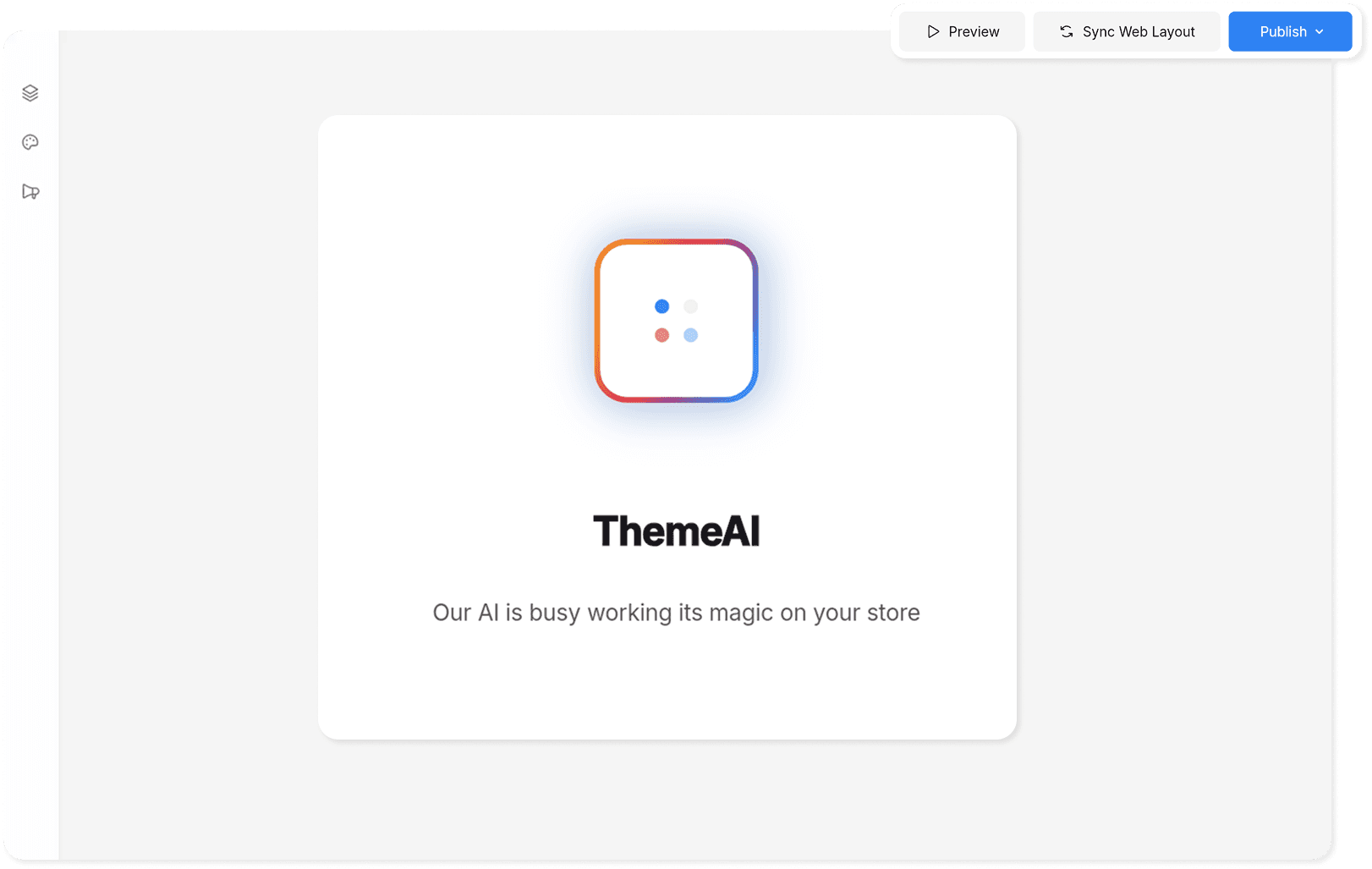1372x869 pixels.
Task: Click the ThemeAI heading text
Action: tap(676, 531)
